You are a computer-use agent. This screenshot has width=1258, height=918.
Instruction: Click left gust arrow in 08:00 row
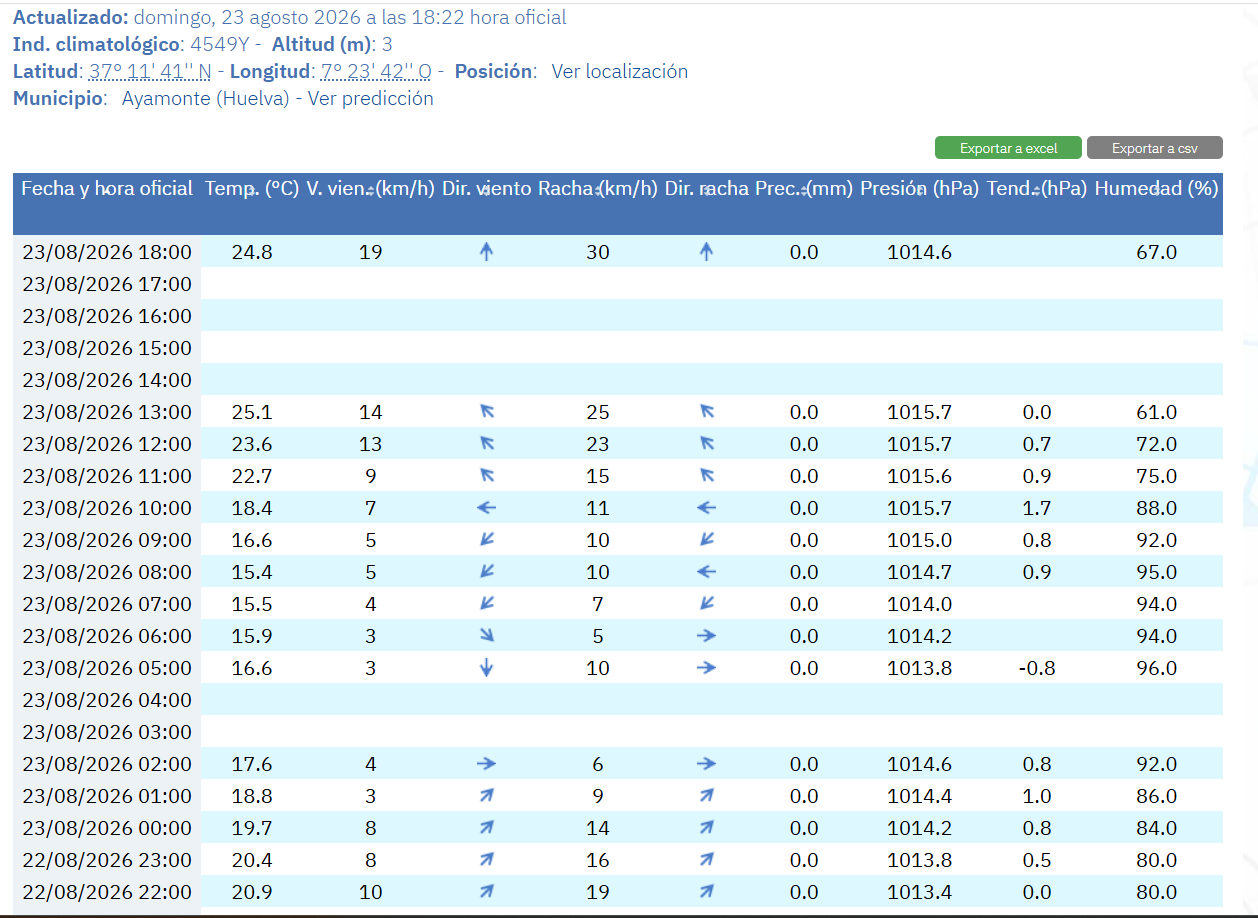706,572
